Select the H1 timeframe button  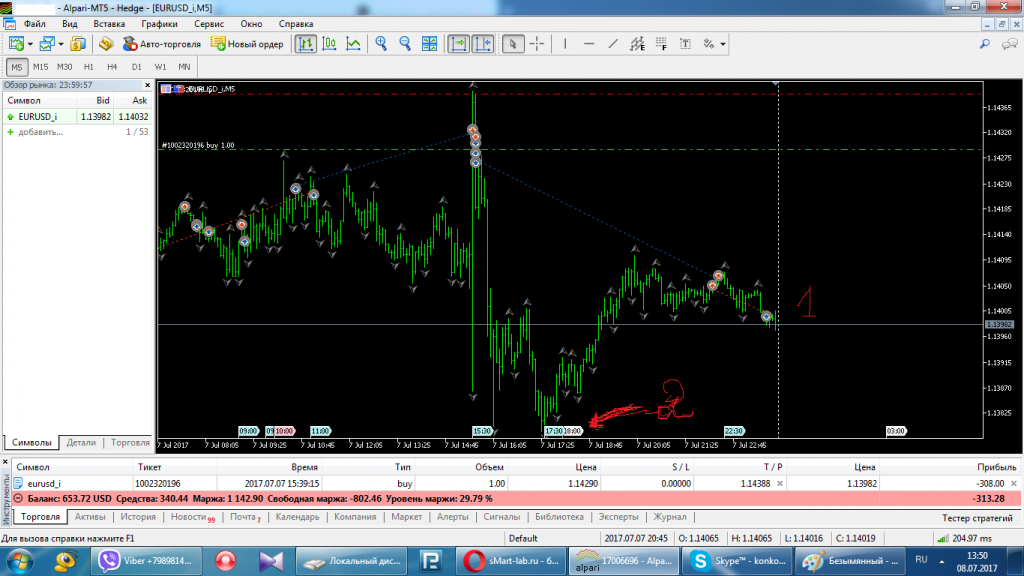pos(88,67)
